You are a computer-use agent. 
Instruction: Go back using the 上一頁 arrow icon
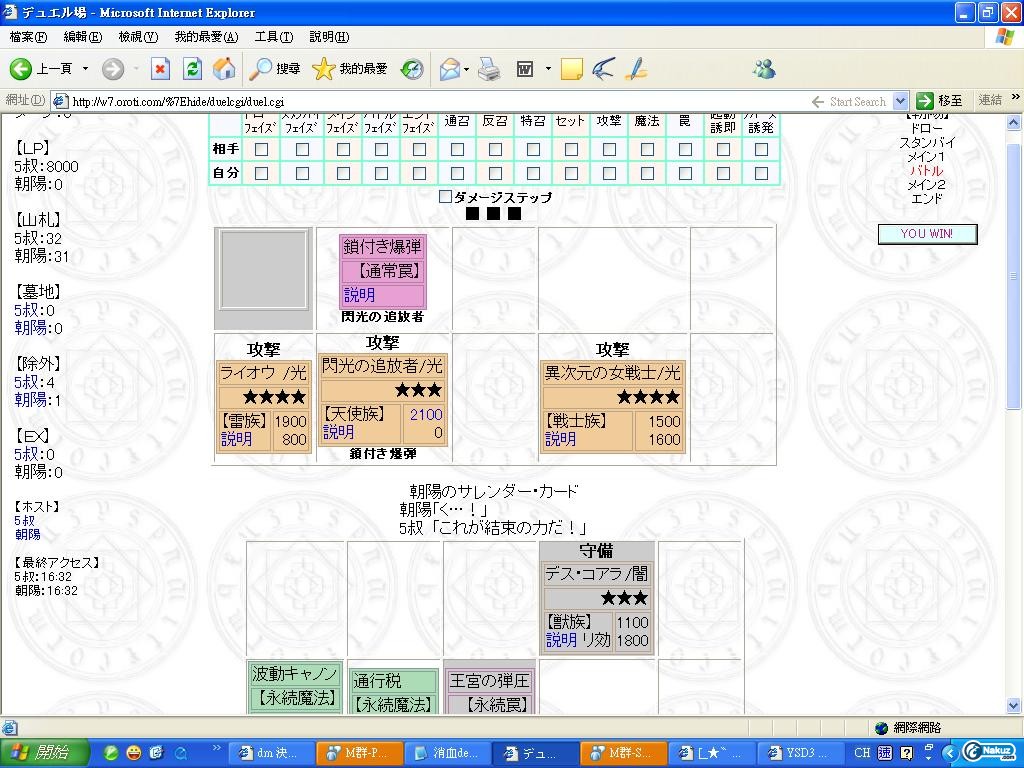(20, 69)
